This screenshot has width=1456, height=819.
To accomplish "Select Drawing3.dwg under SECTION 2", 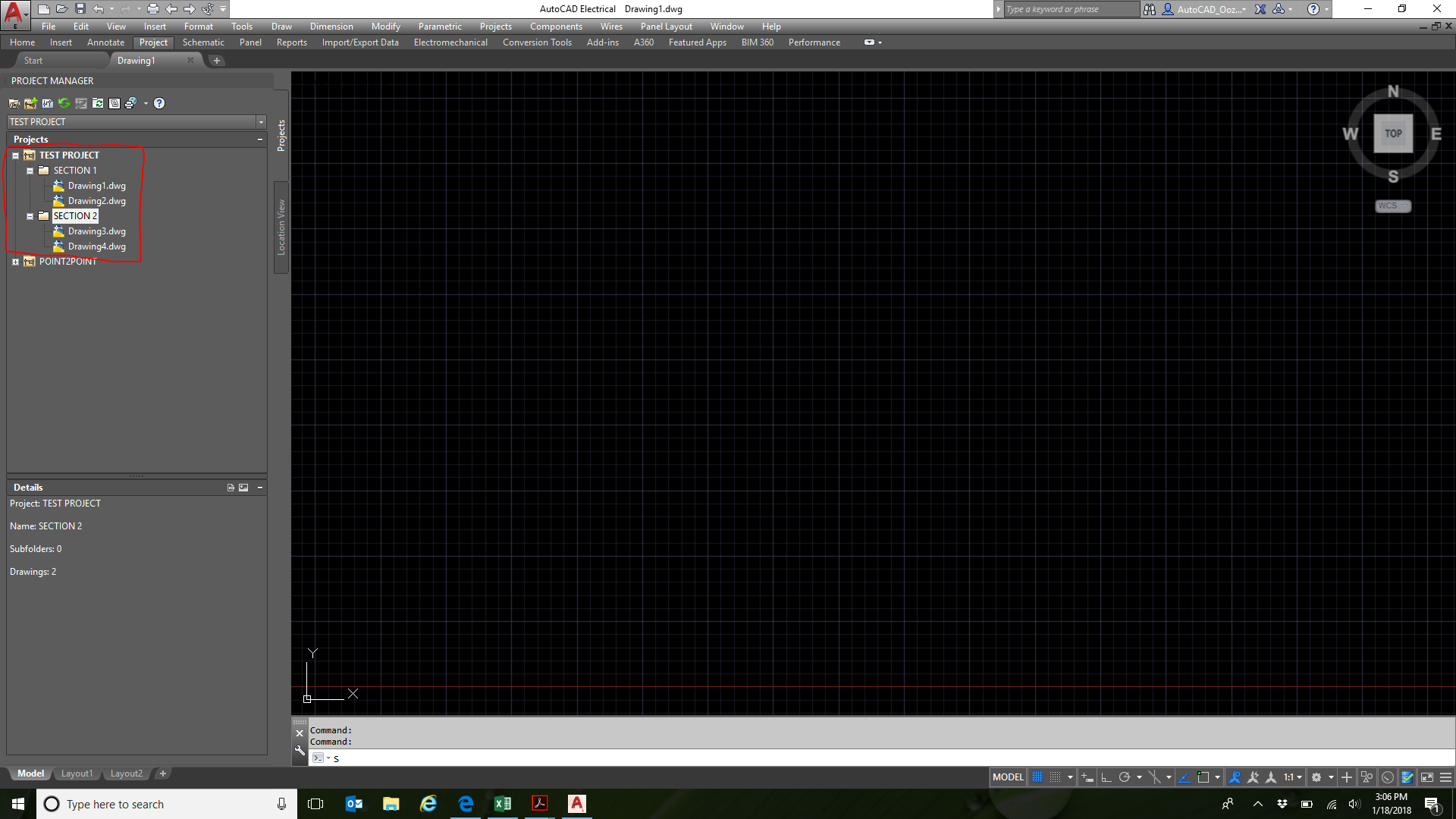I will click(97, 231).
